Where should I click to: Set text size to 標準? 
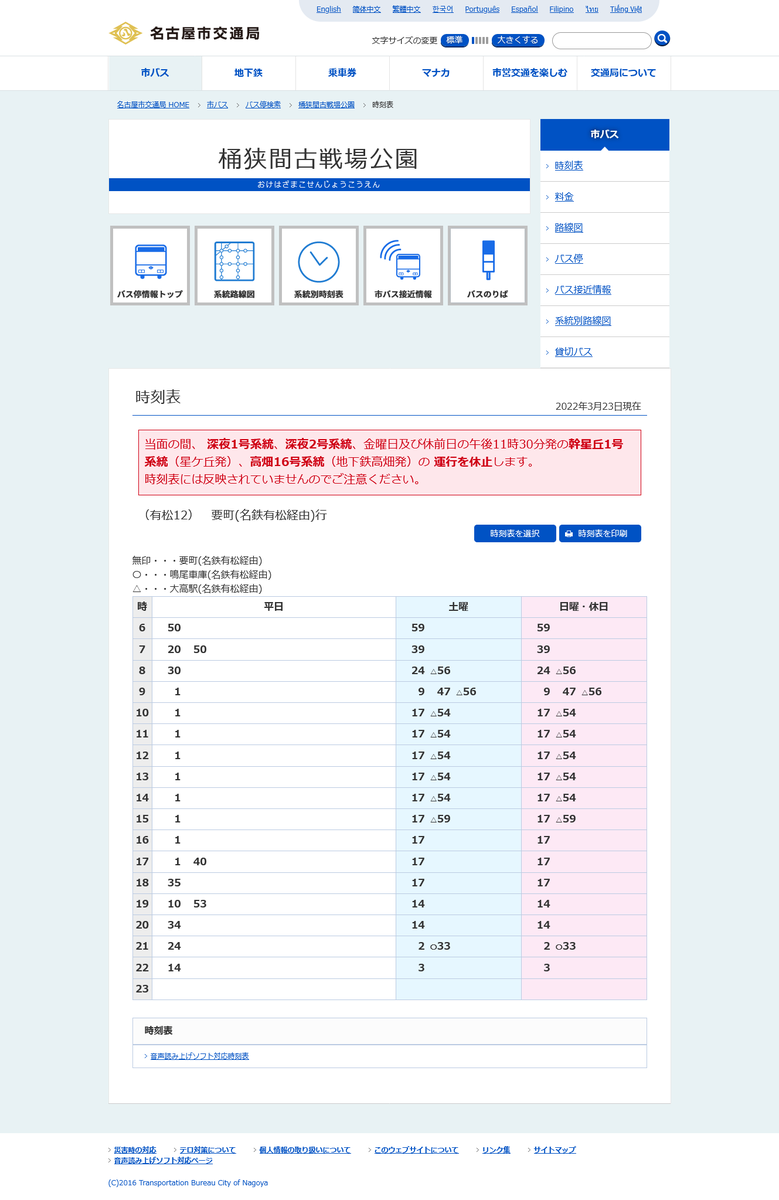454,41
